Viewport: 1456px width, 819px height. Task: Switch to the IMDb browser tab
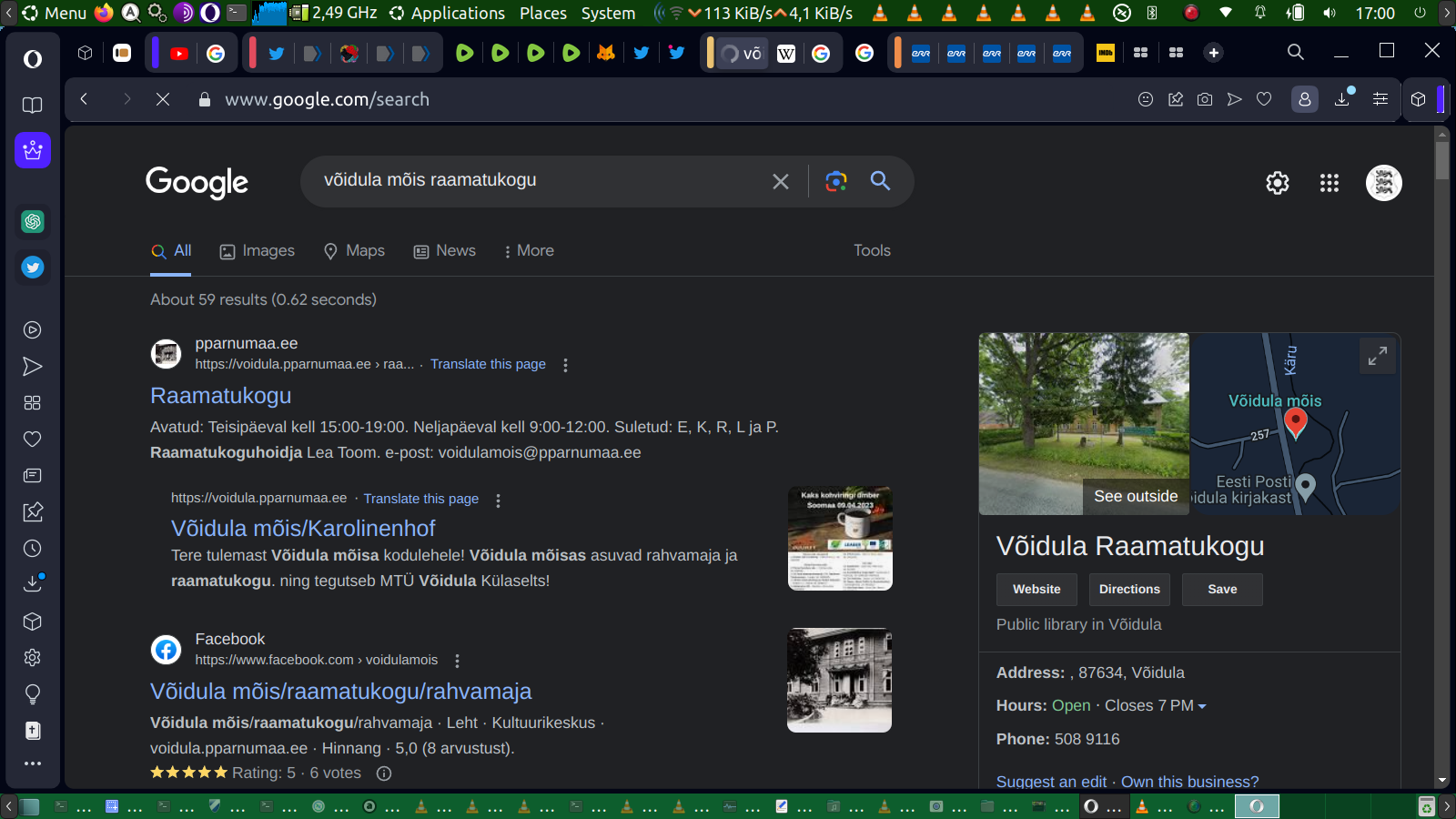pyautogui.click(x=1106, y=53)
